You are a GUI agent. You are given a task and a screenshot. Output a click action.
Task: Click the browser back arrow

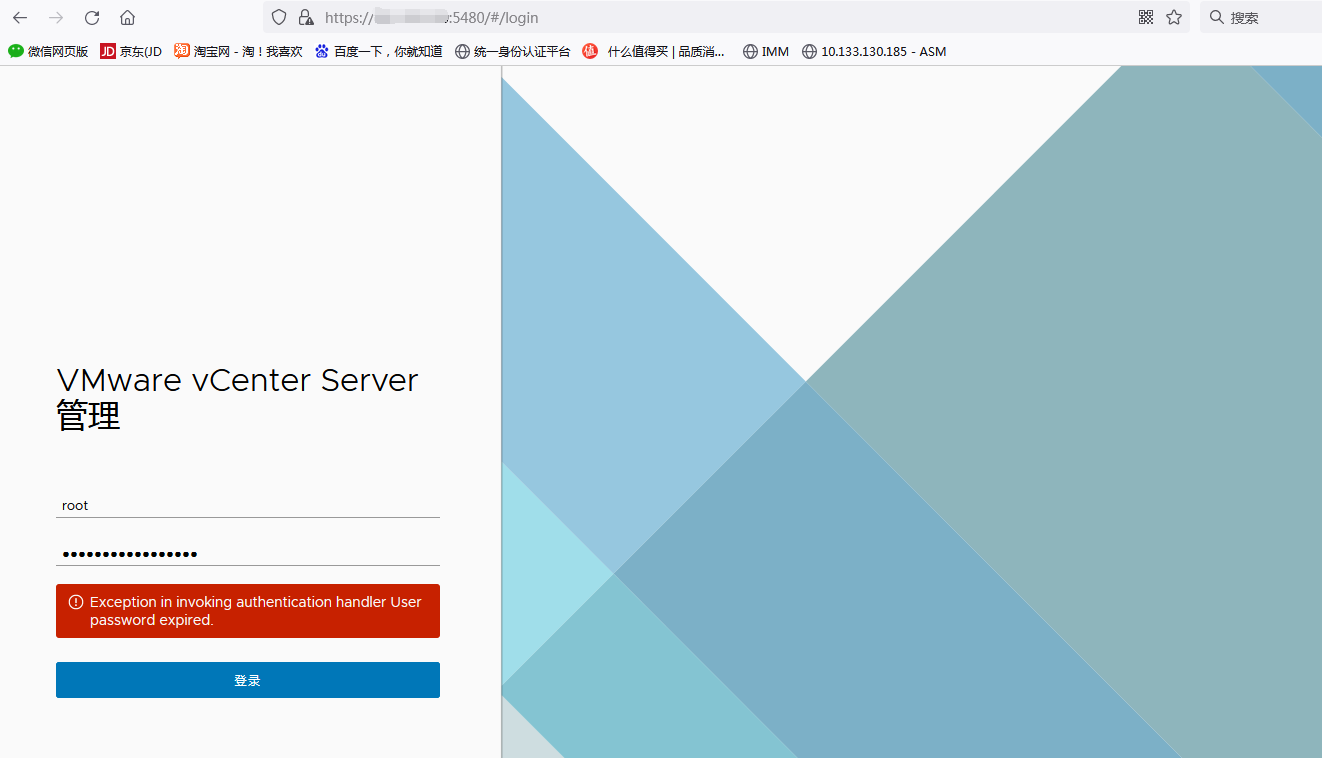click(x=20, y=18)
